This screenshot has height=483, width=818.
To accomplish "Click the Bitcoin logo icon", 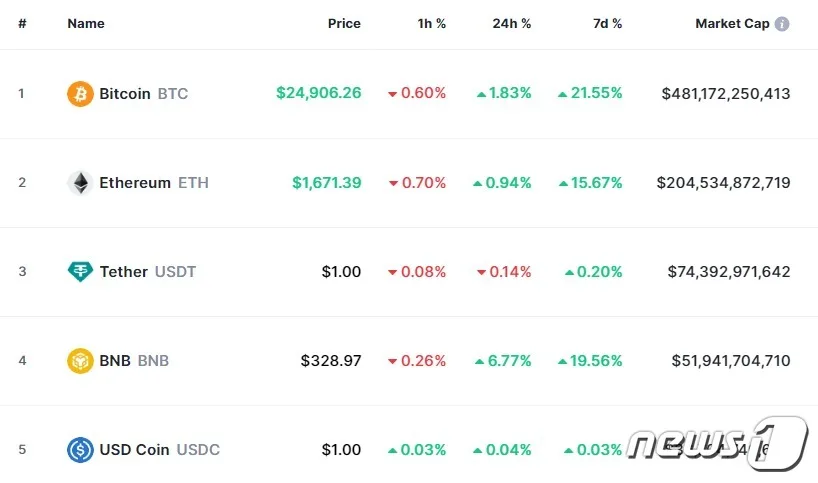I will click(x=80, y=94).
